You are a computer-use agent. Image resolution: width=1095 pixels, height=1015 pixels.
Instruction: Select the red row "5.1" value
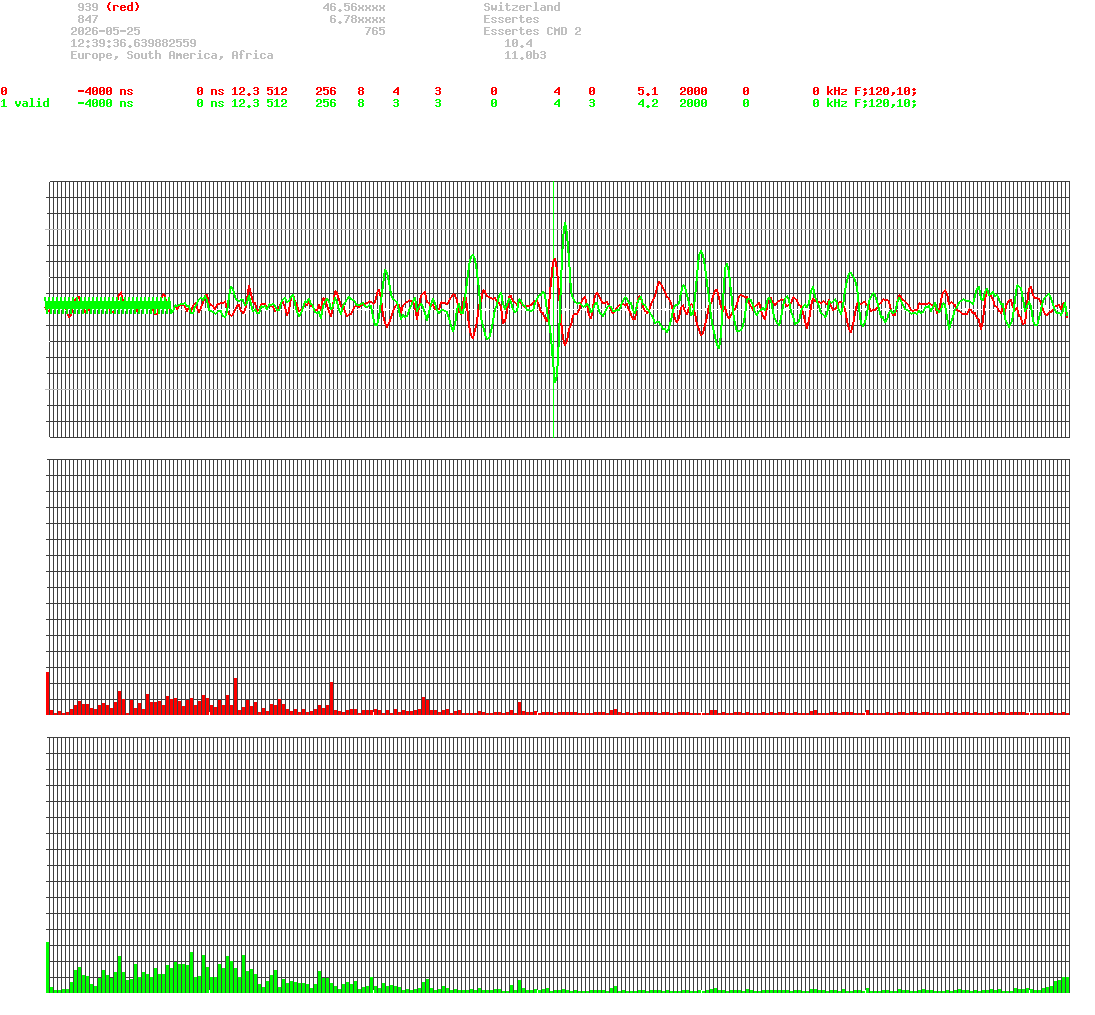click(647, 92)
